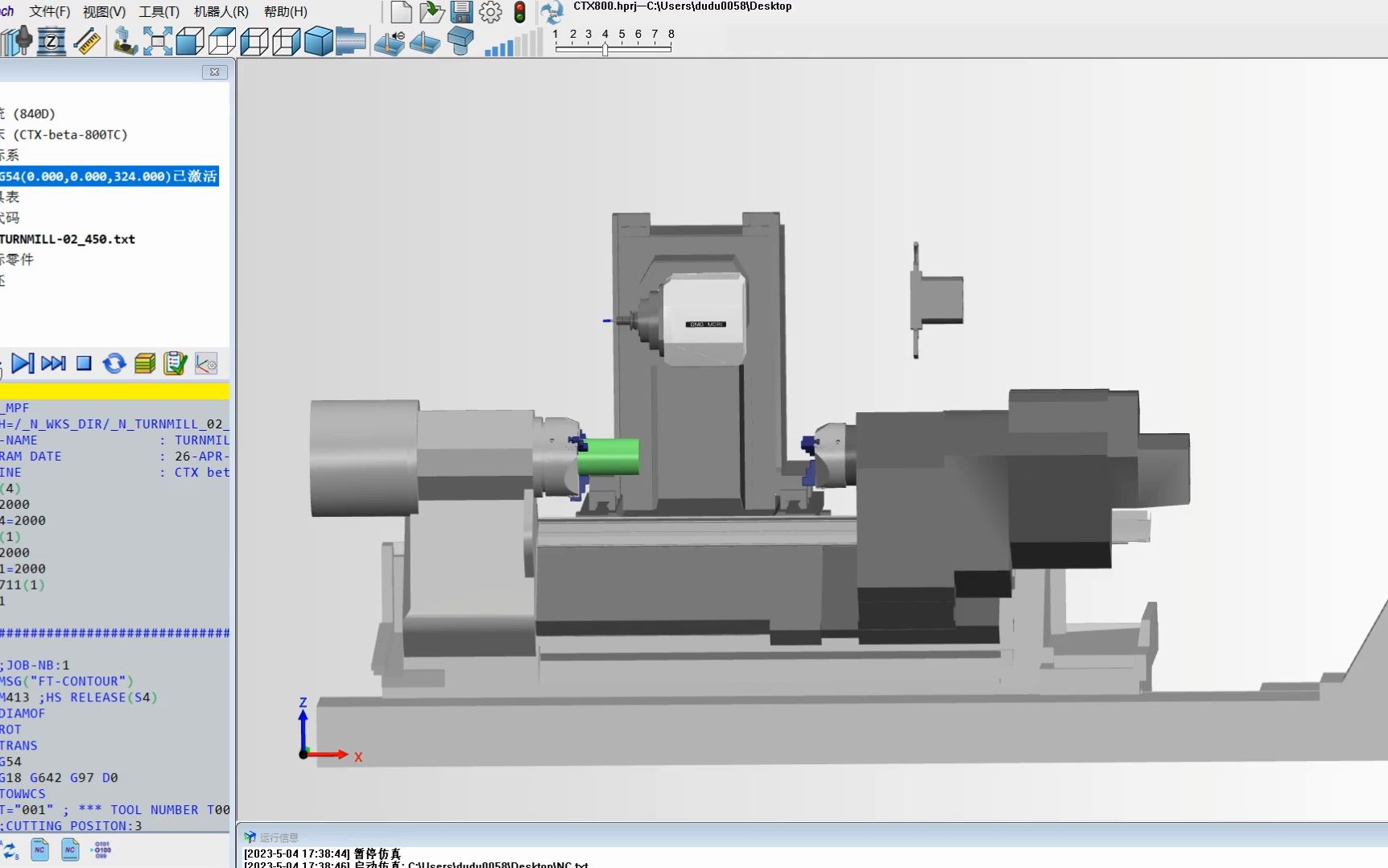Click the blue signal bars speed indicator
Viewport: 1388px width, 868px height.
[514, 43]
